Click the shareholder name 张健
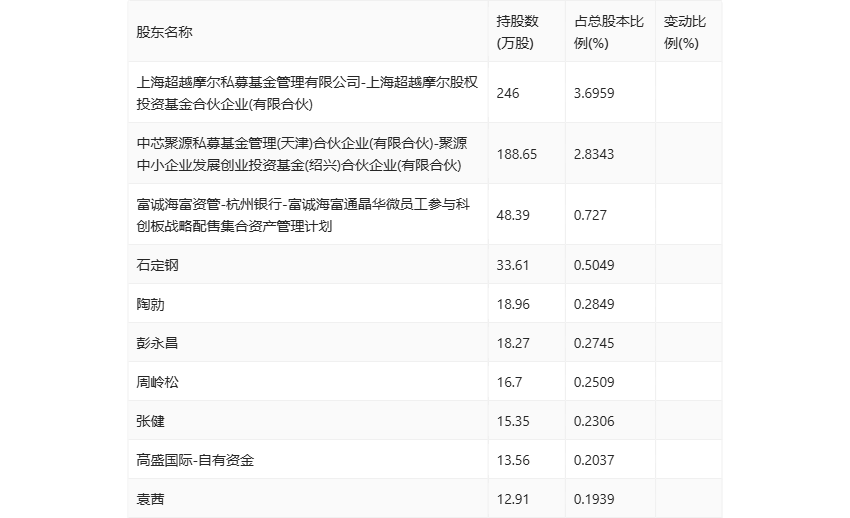This screenshot has width=850, height=518. pos(150,421)
